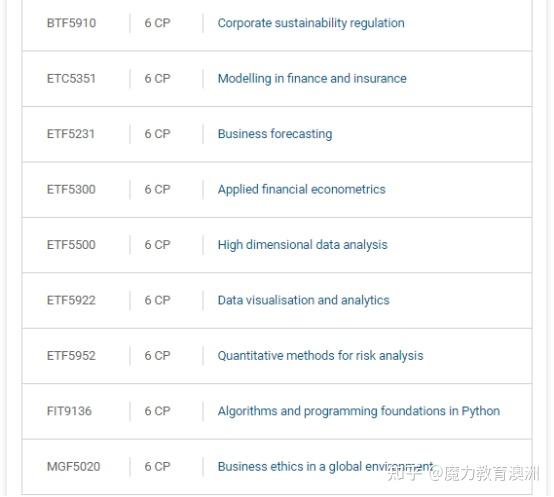Open Corporate sustainability regulation unit link
This screenshot has height=497, width=554.
pos(311,23)
